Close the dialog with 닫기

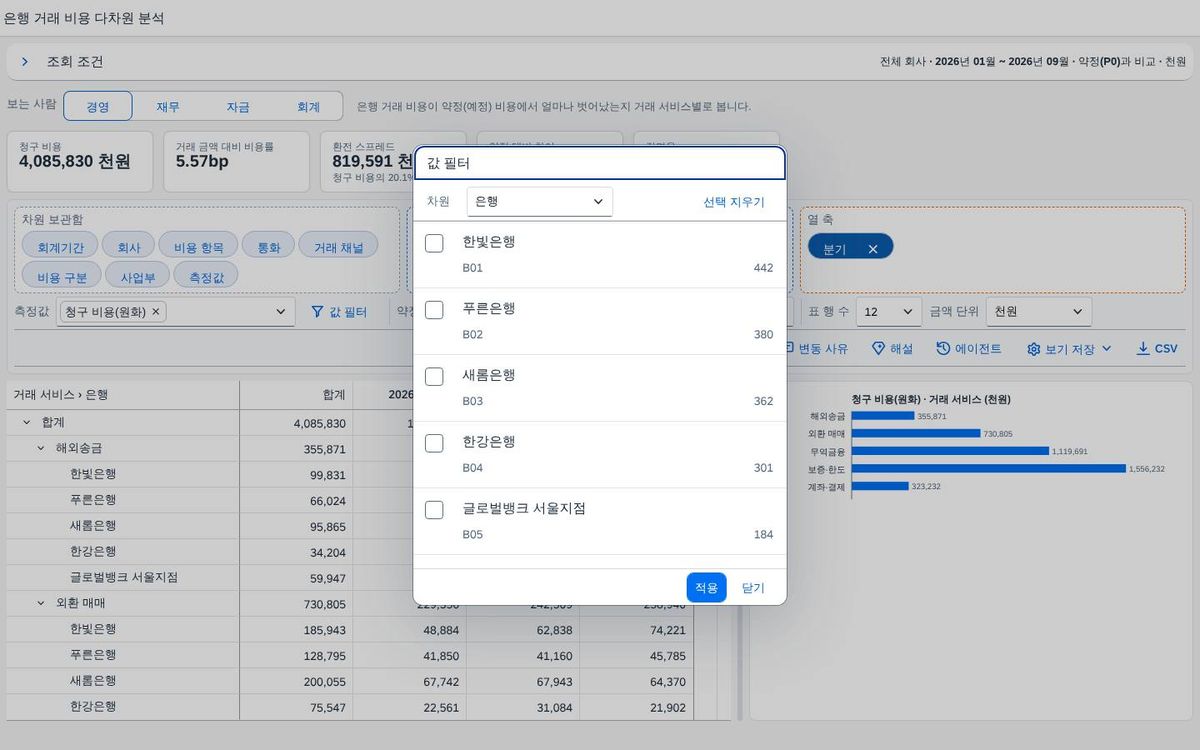pos(753,588)
